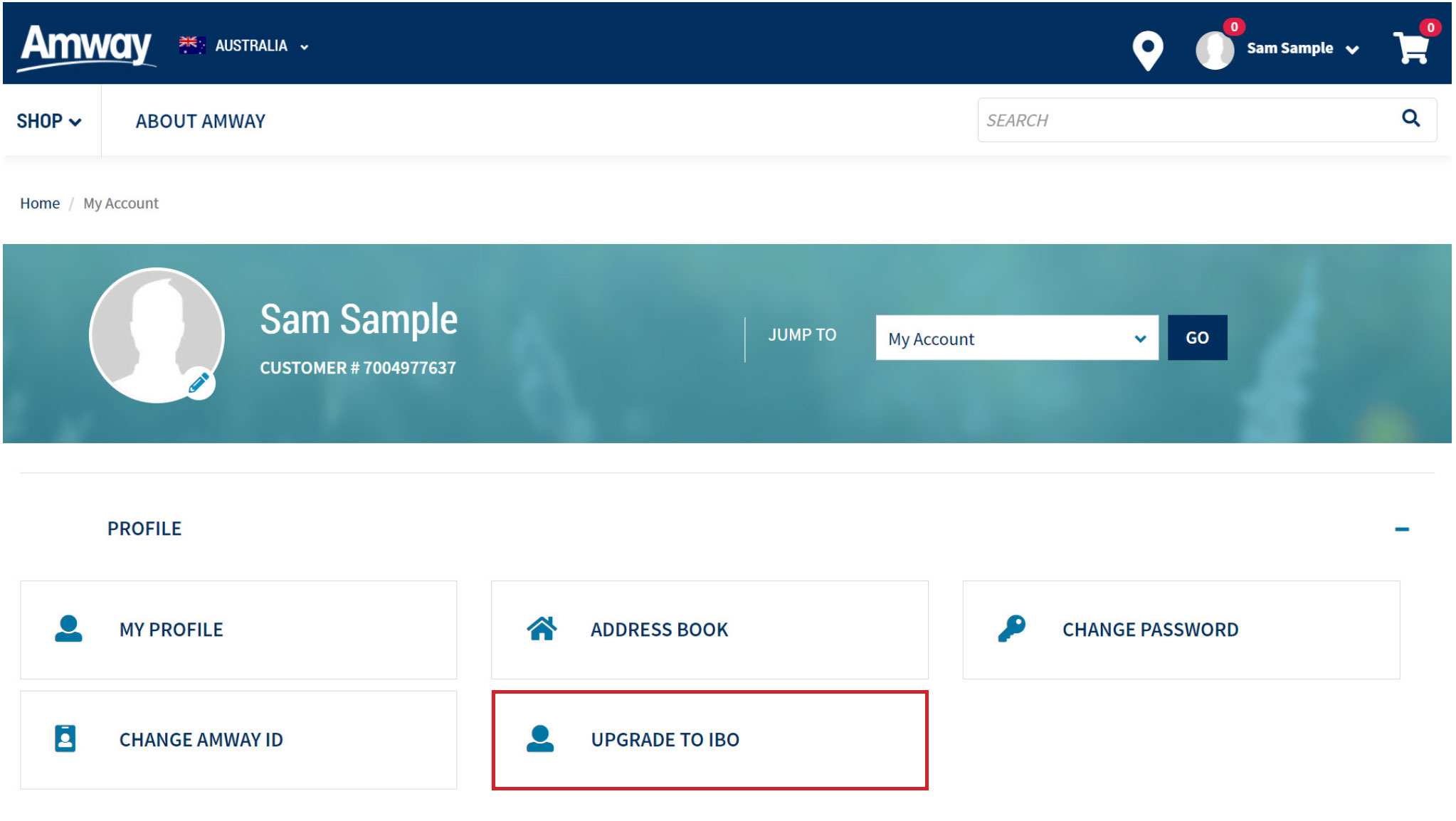Click the Sam Sample banner name
1456x821 pixels.
click(359, 319)
